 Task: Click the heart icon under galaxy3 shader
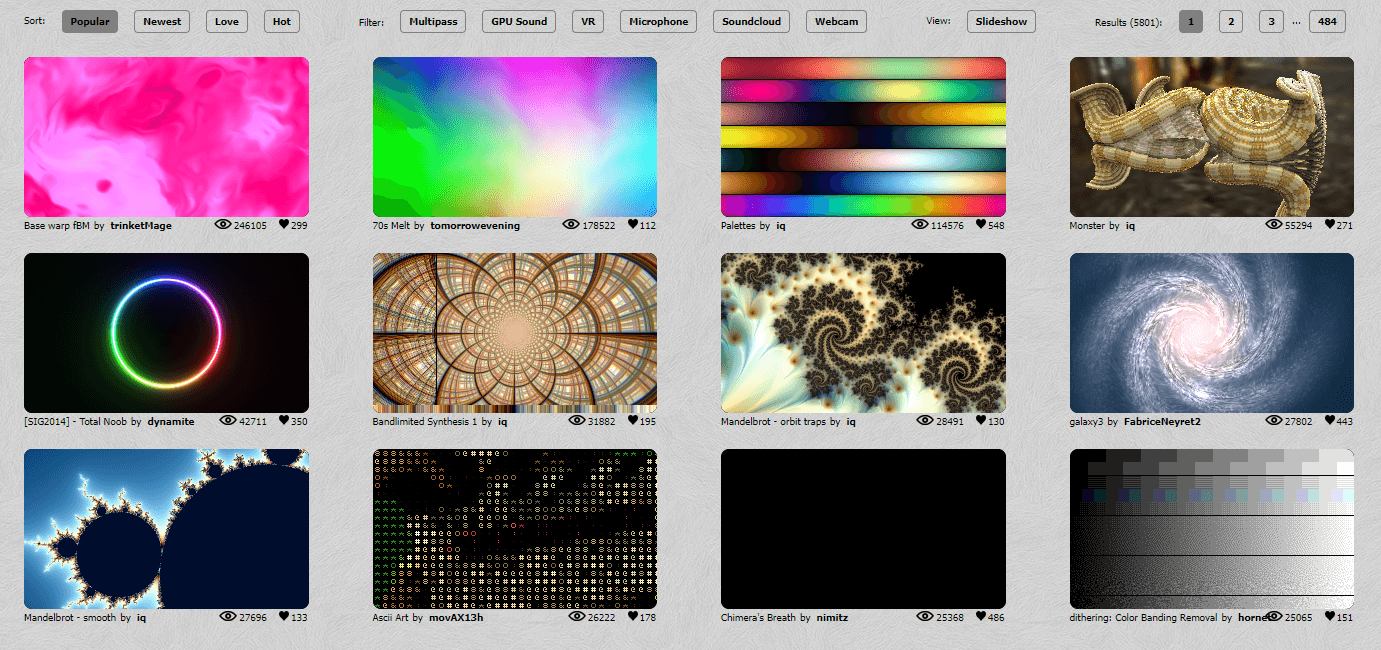point(1330,421)
